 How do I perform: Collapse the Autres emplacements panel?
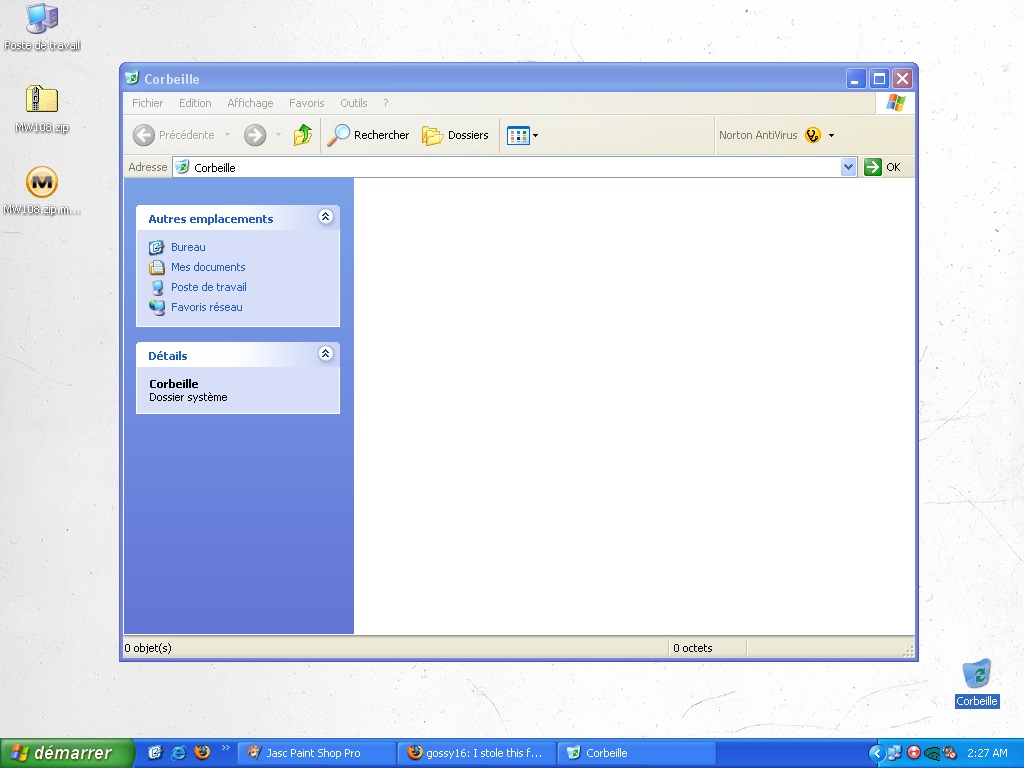tap(325, 217)
